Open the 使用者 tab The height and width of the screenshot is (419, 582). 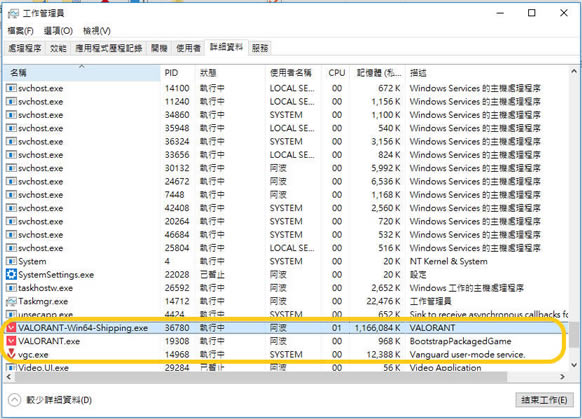(x=188, y=48)
